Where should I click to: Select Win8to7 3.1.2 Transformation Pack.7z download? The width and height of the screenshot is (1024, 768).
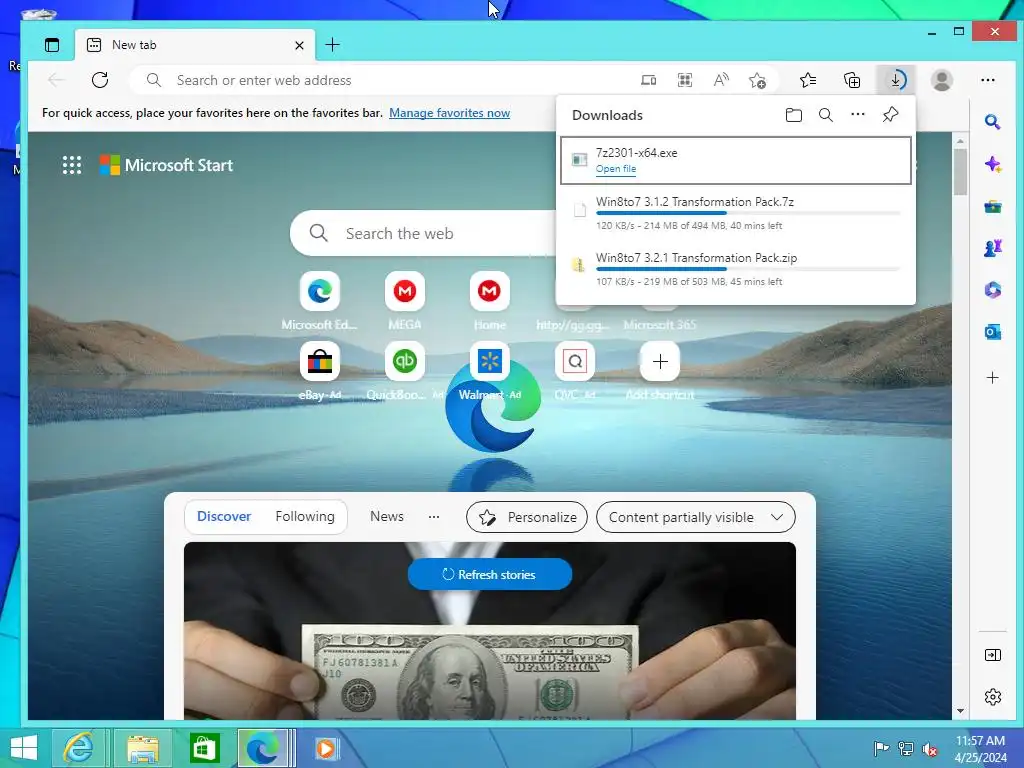735,214
